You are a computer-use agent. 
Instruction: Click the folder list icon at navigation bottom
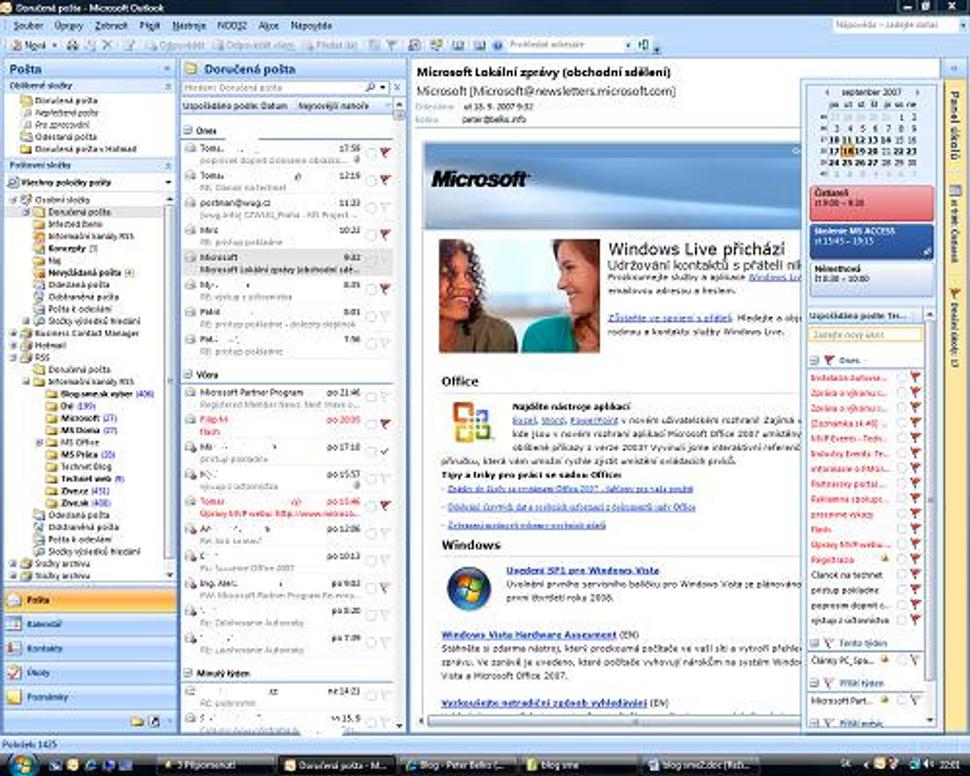[137, 722]
